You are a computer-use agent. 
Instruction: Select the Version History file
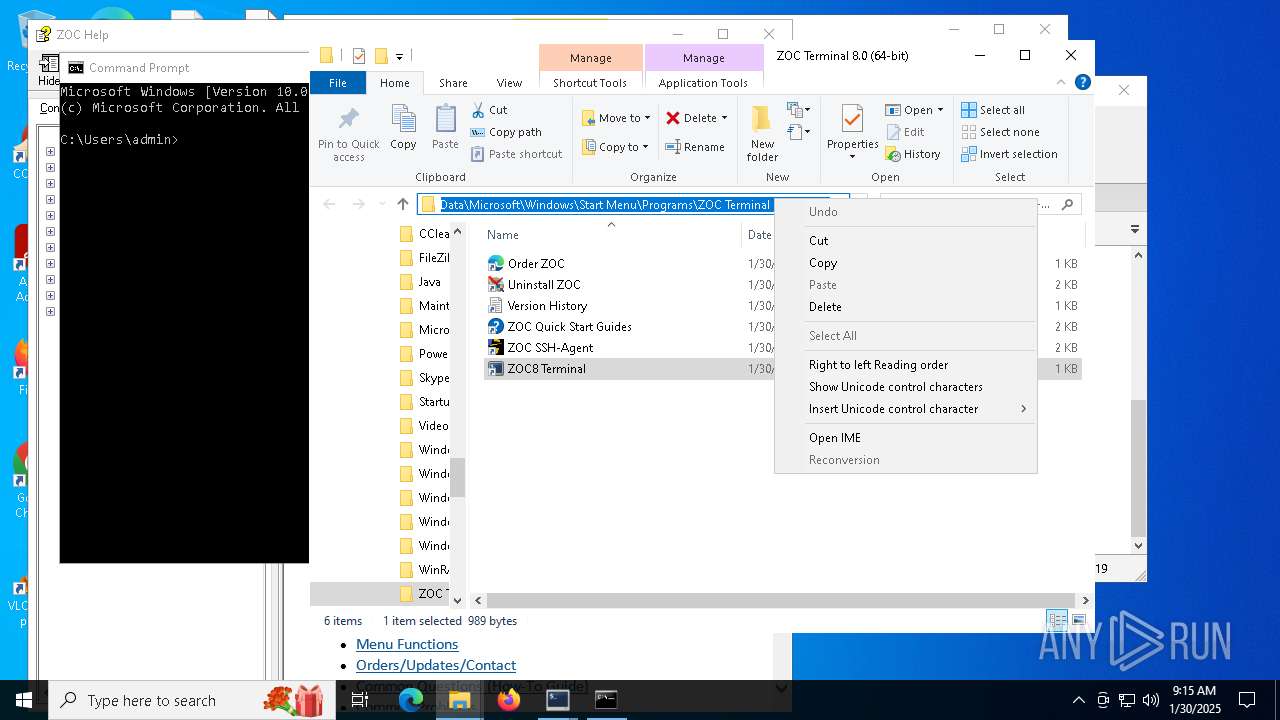click(x=547, y=306)
